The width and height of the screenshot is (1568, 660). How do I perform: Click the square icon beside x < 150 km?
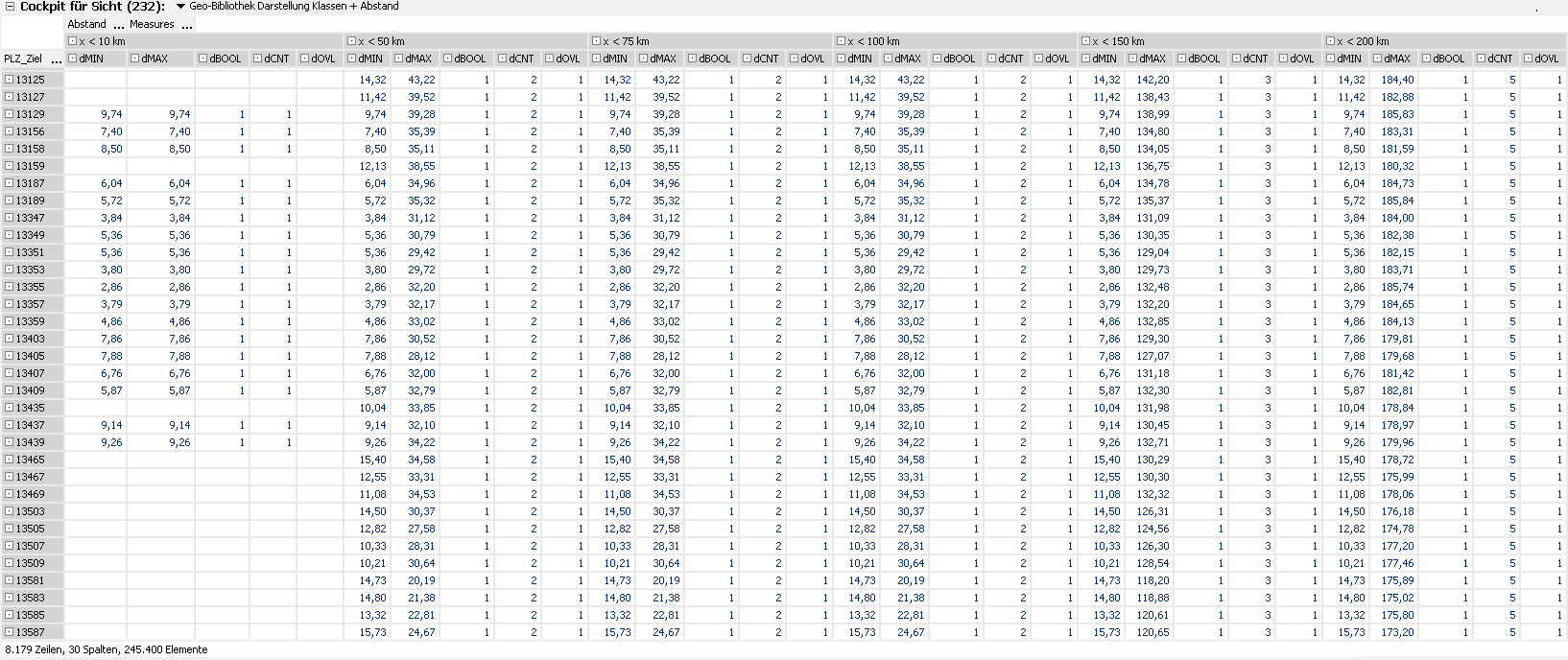click(1085, 41)
